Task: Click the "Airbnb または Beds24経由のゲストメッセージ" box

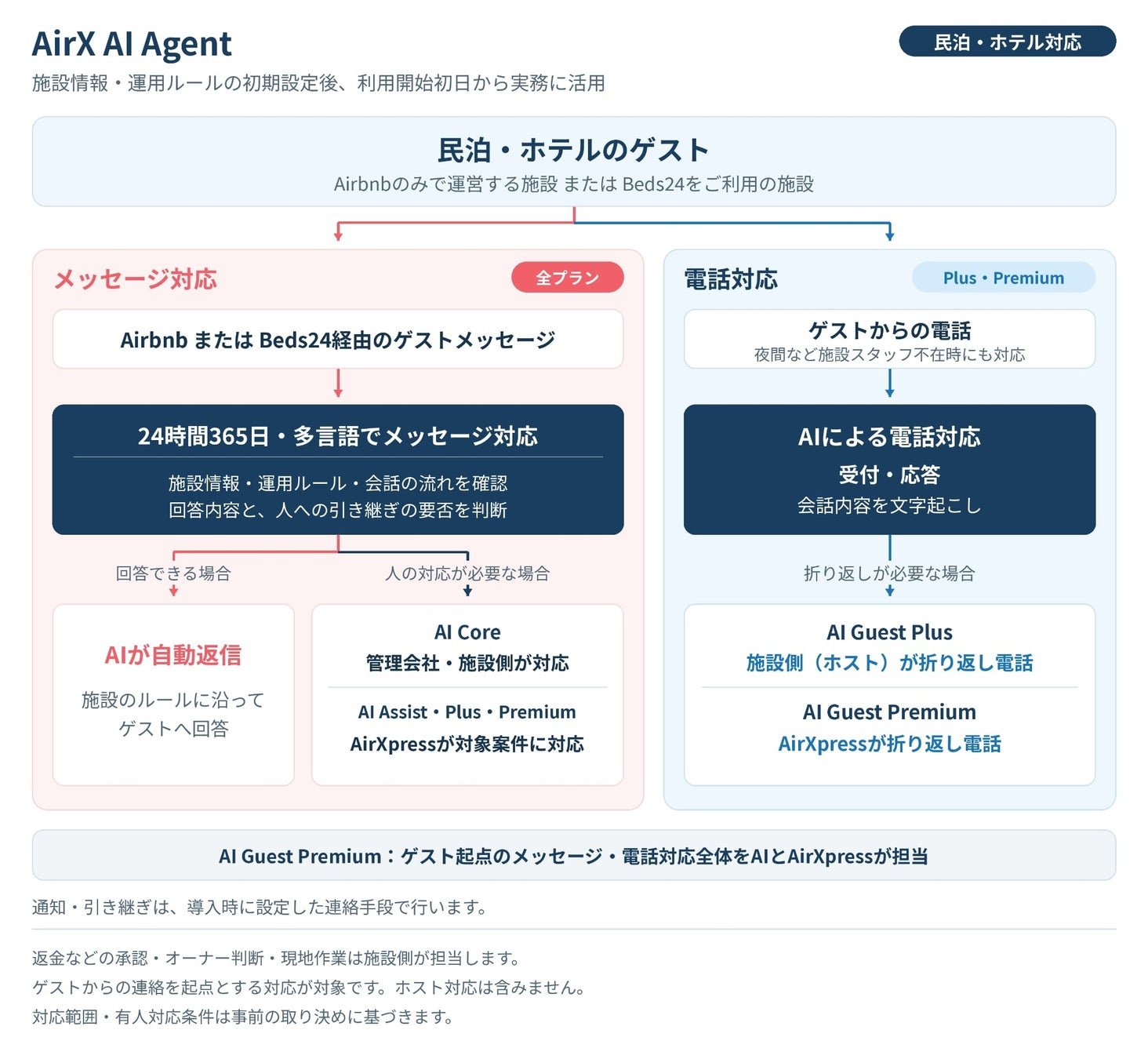Action: pos(338,339)
